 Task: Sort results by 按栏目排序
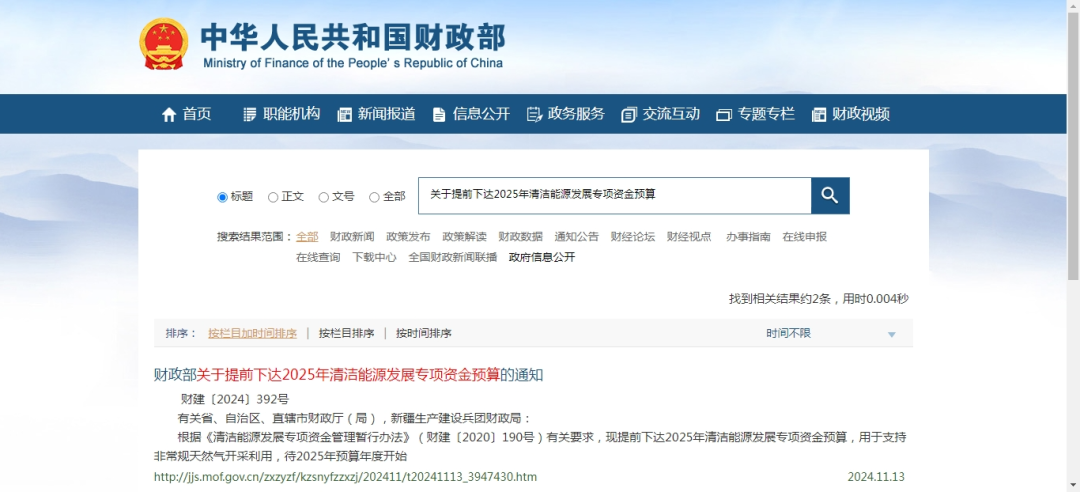point(346,334)
